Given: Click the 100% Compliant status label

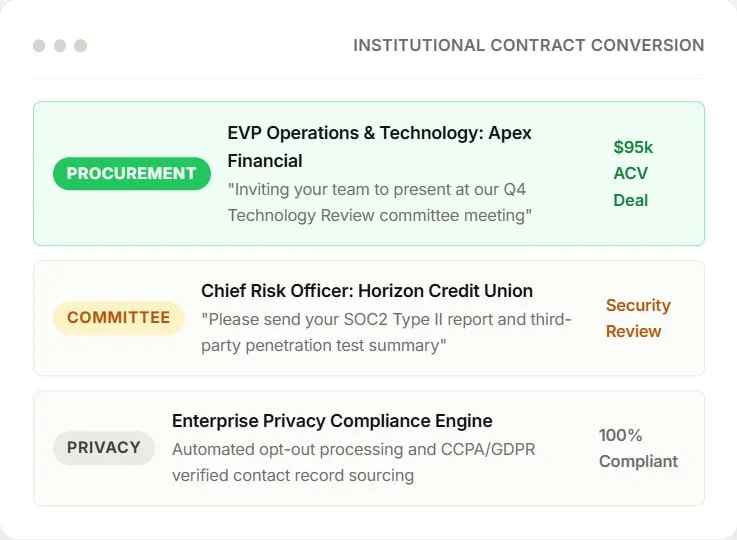Looking at the screenshot, I should tap(638, 448).
